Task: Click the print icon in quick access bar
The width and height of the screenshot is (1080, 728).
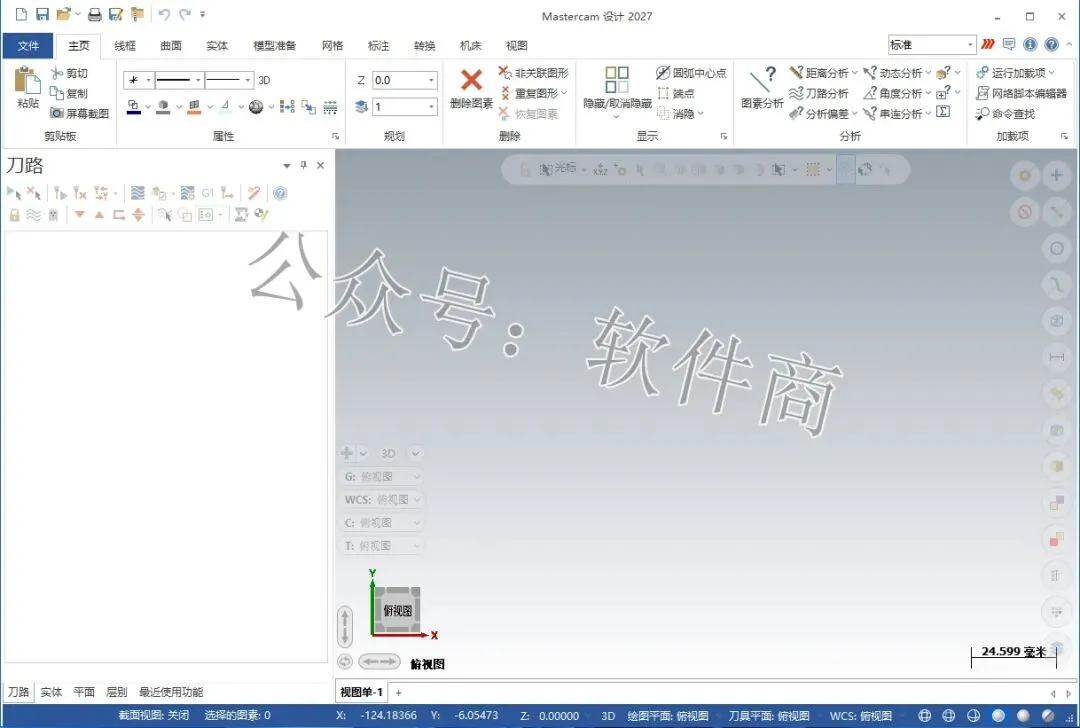Action: click(95, 14)
